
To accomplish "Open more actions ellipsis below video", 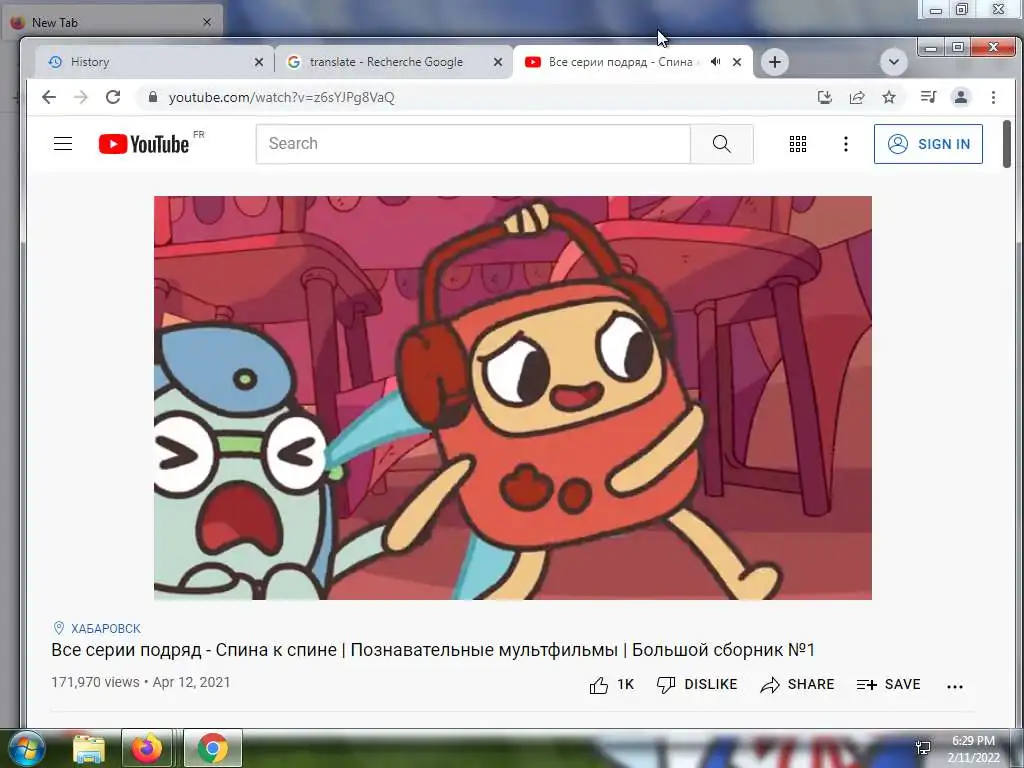I will click(955, 686).
